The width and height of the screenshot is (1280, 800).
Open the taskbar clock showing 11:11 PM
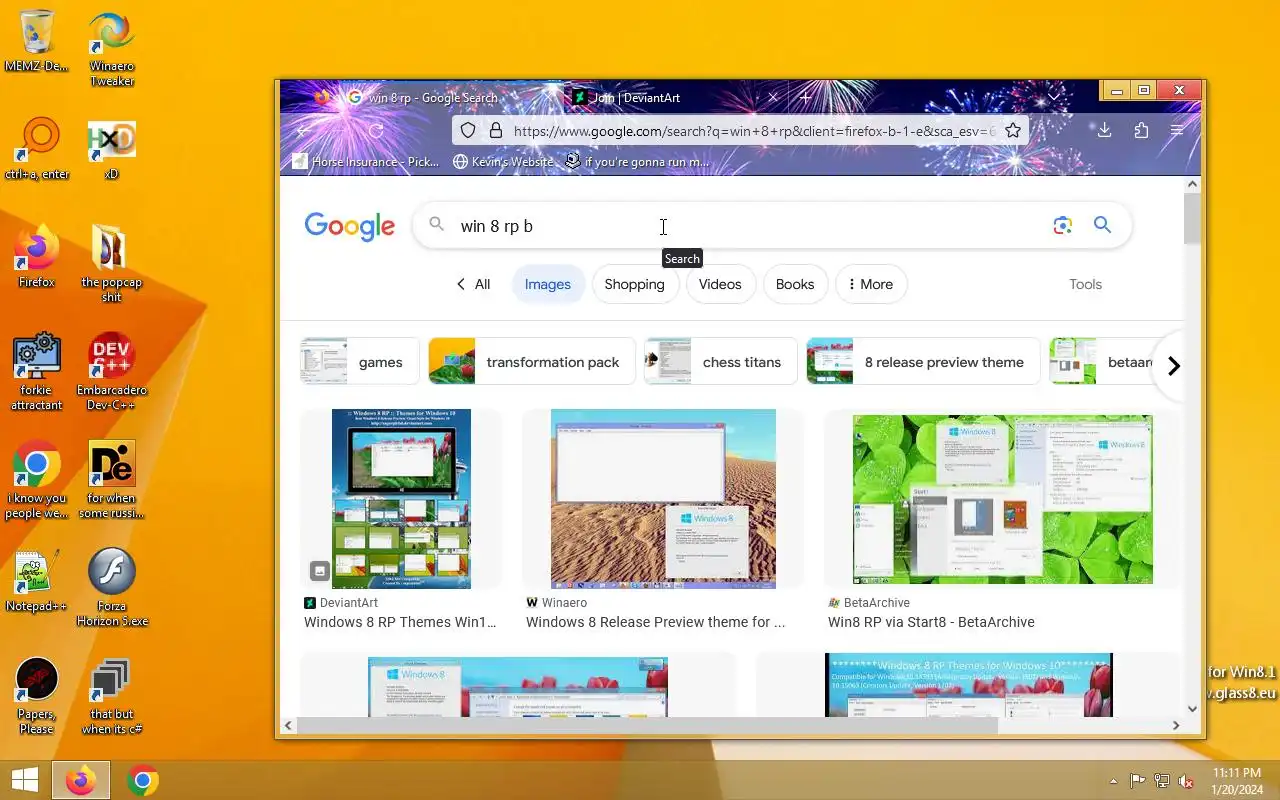pyautogui.click(x=1237, y=781)
